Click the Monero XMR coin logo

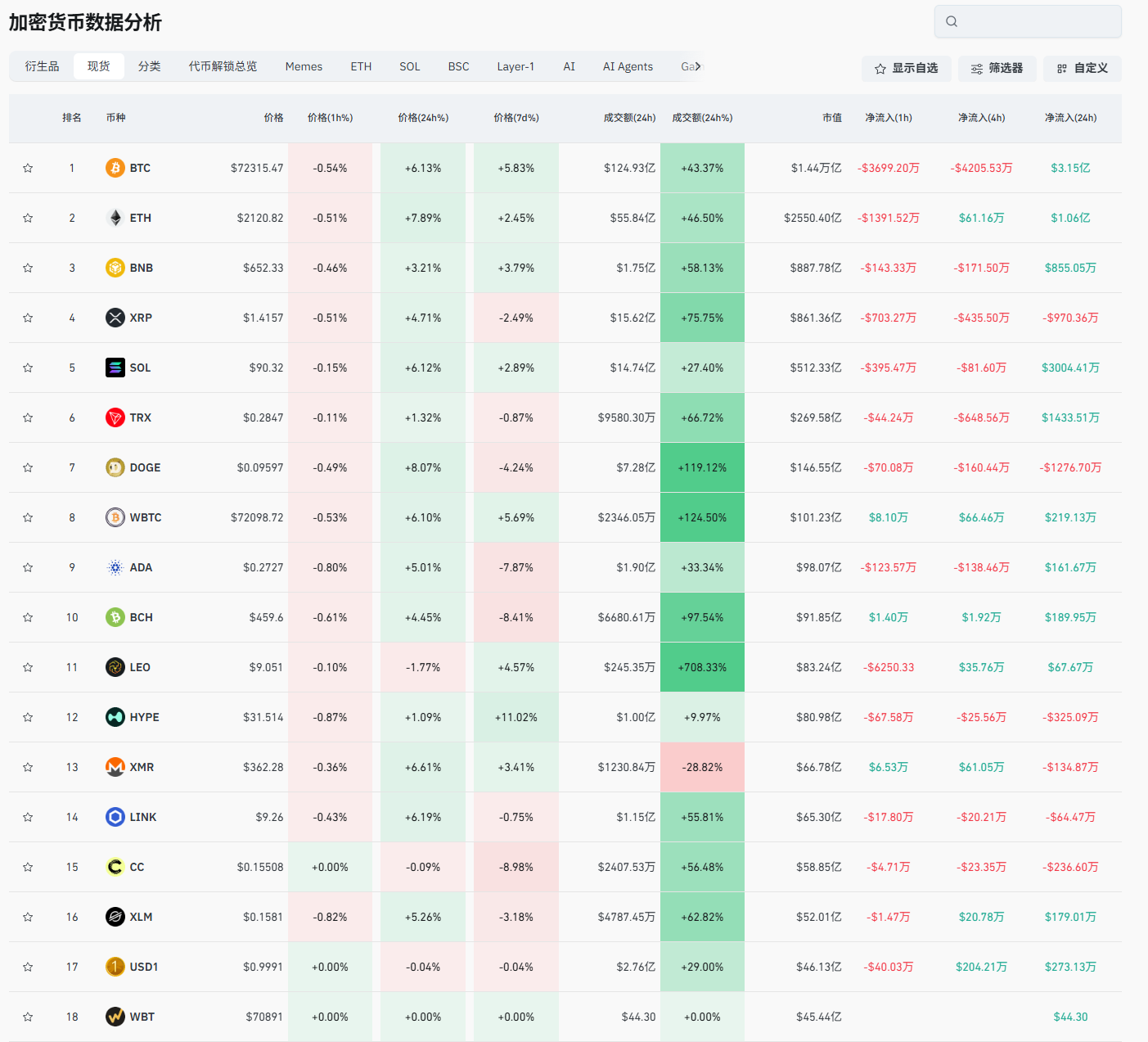[x=115, y=767]
